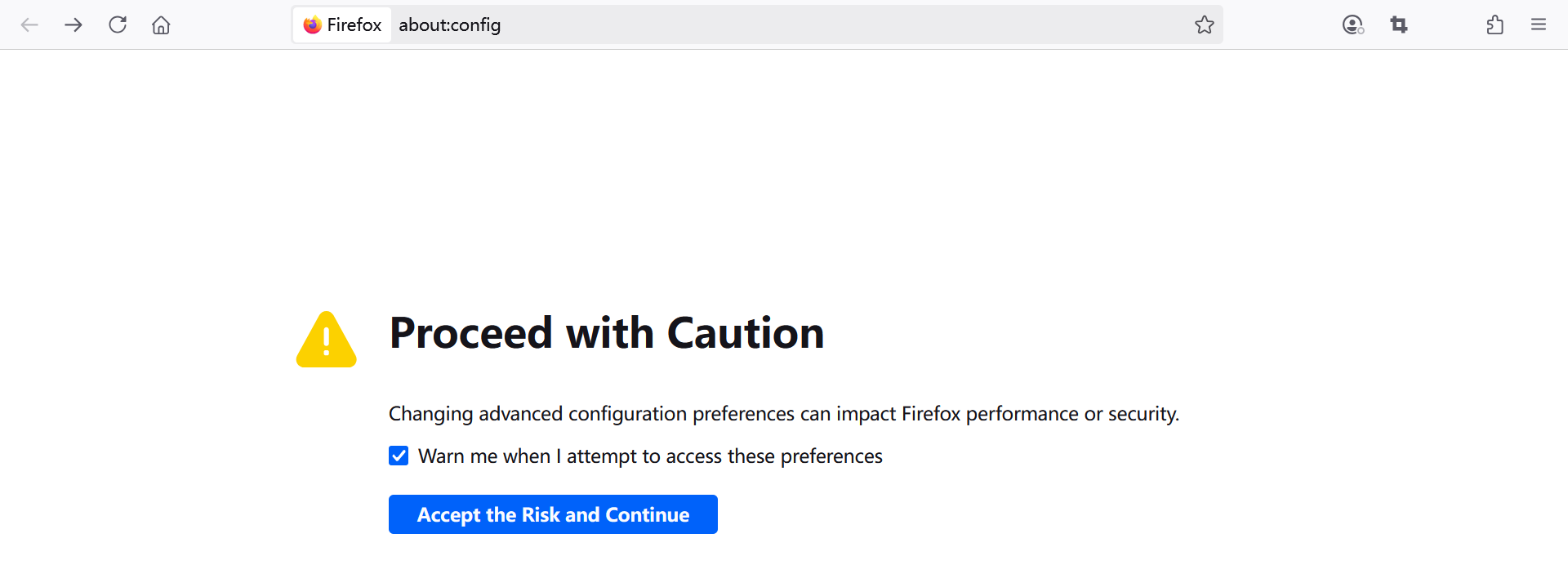Open the application hamburger menu
The height and width of the screenshot is (587, 1568).
tap(1539, 24)
